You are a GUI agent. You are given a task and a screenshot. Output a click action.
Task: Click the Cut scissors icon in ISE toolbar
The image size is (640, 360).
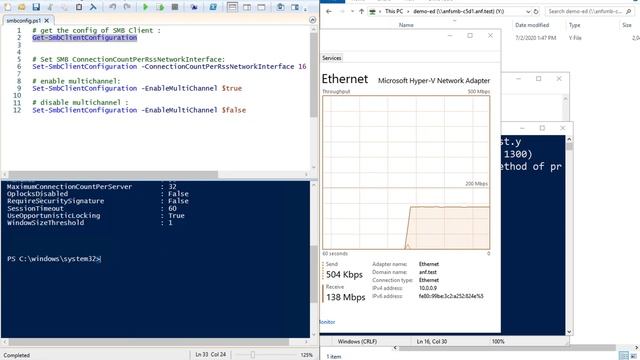click(x=51, y=7)
